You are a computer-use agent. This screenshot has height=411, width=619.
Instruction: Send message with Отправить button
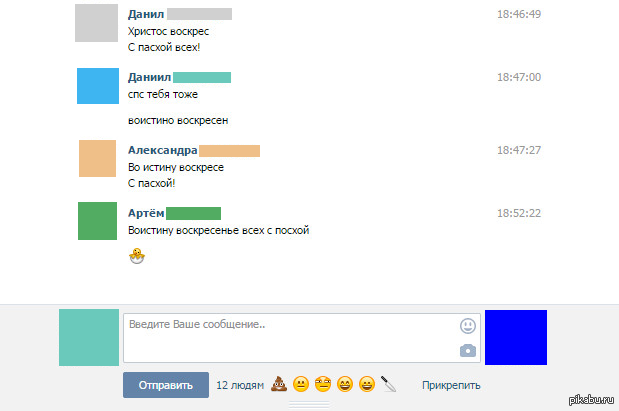click(x=166, y=385)
